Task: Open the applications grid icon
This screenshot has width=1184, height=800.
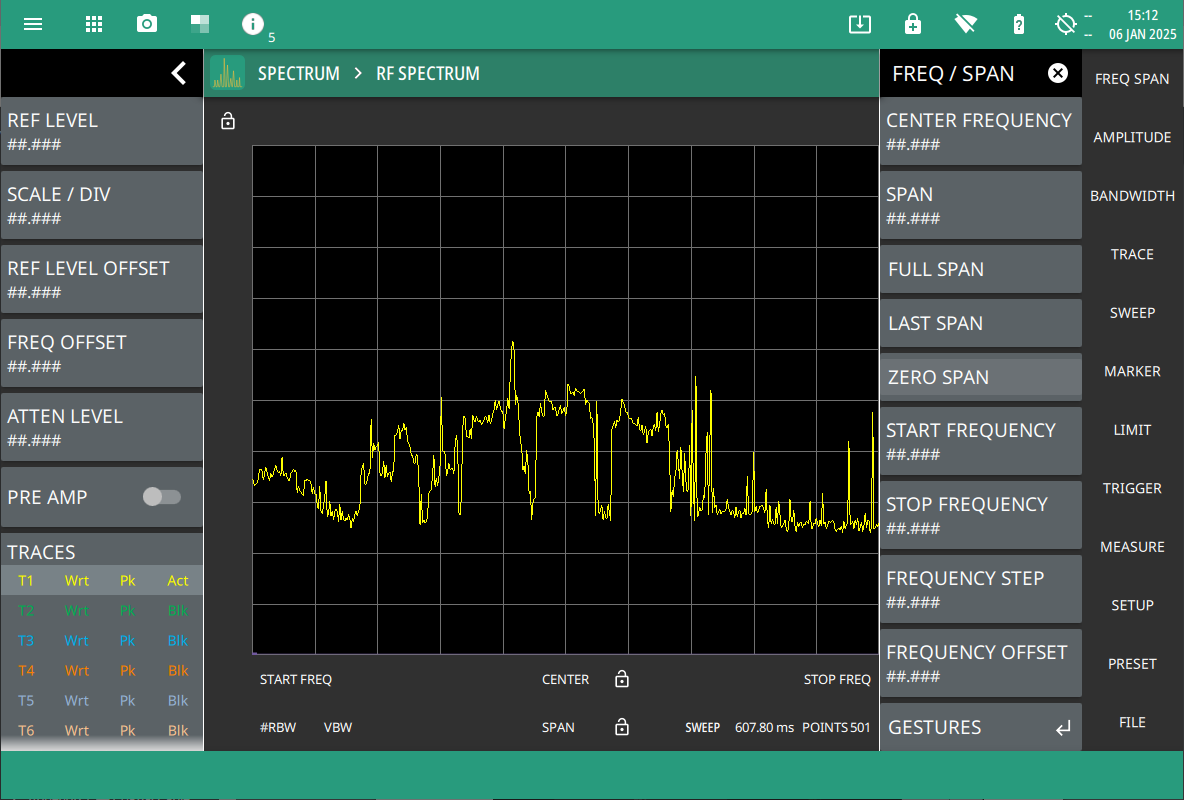Action: click(x=94, y=24)
